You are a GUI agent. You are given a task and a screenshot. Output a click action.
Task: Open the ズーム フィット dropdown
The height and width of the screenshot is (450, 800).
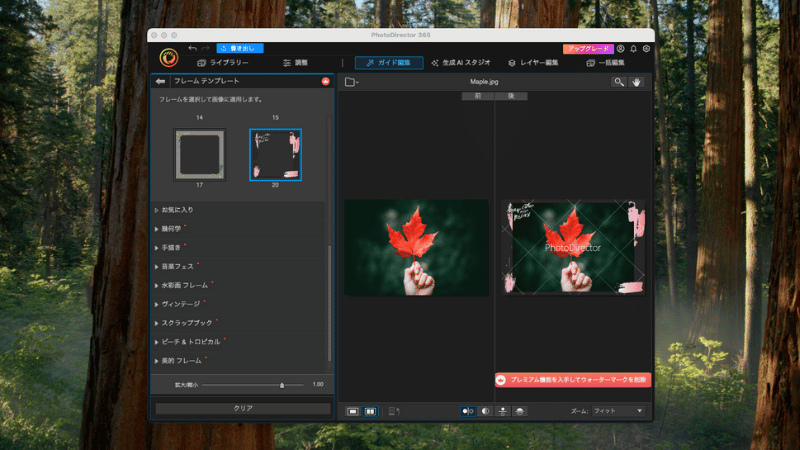point(618,411)
